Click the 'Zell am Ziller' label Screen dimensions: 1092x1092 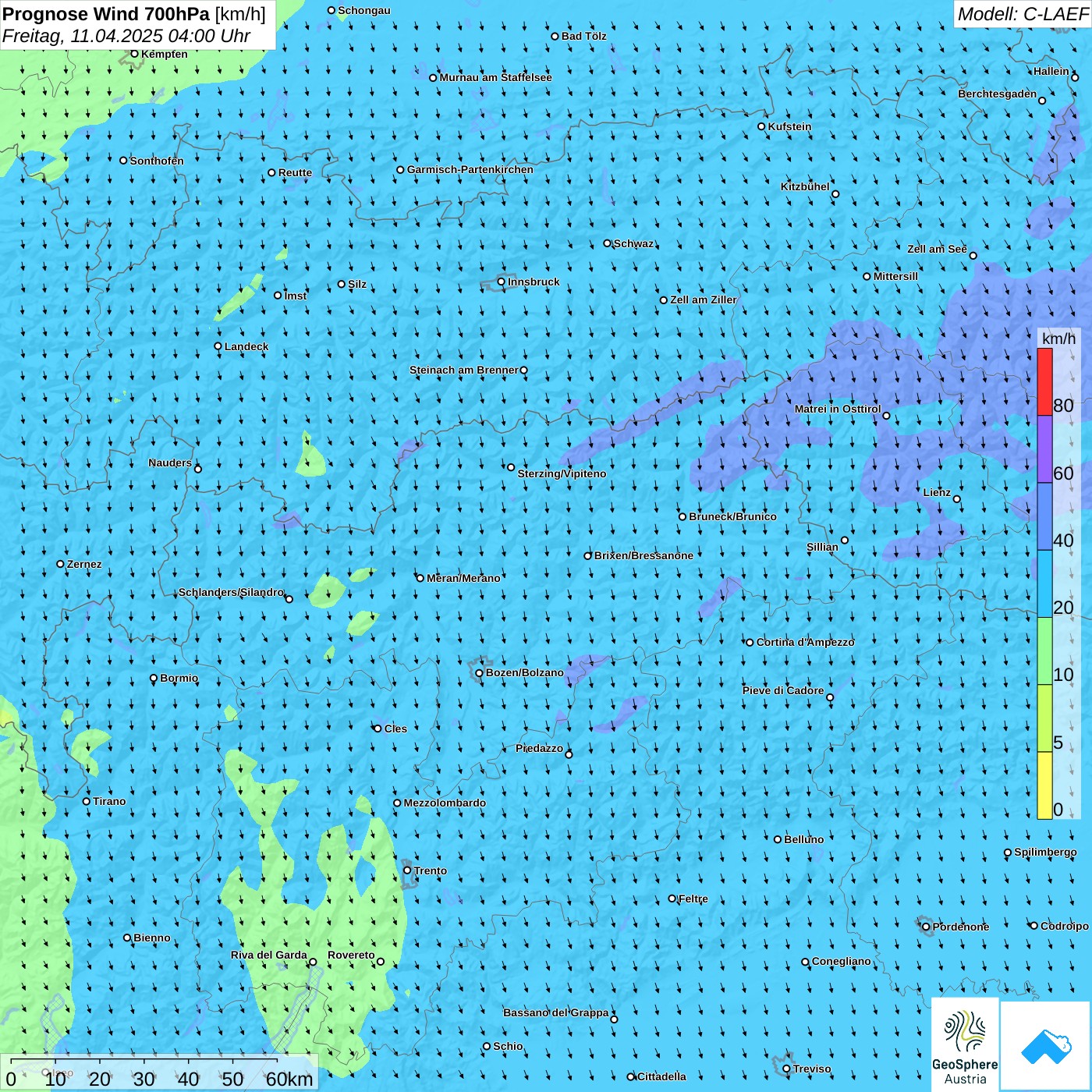point(704,300)
